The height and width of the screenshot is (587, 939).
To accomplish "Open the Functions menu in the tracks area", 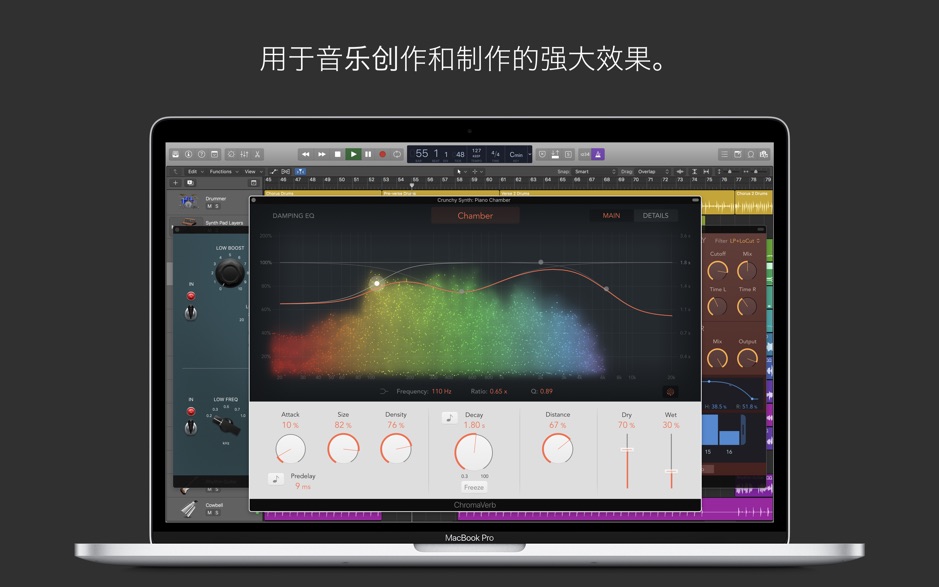I will pyautogui.click(x=218, y=170).
